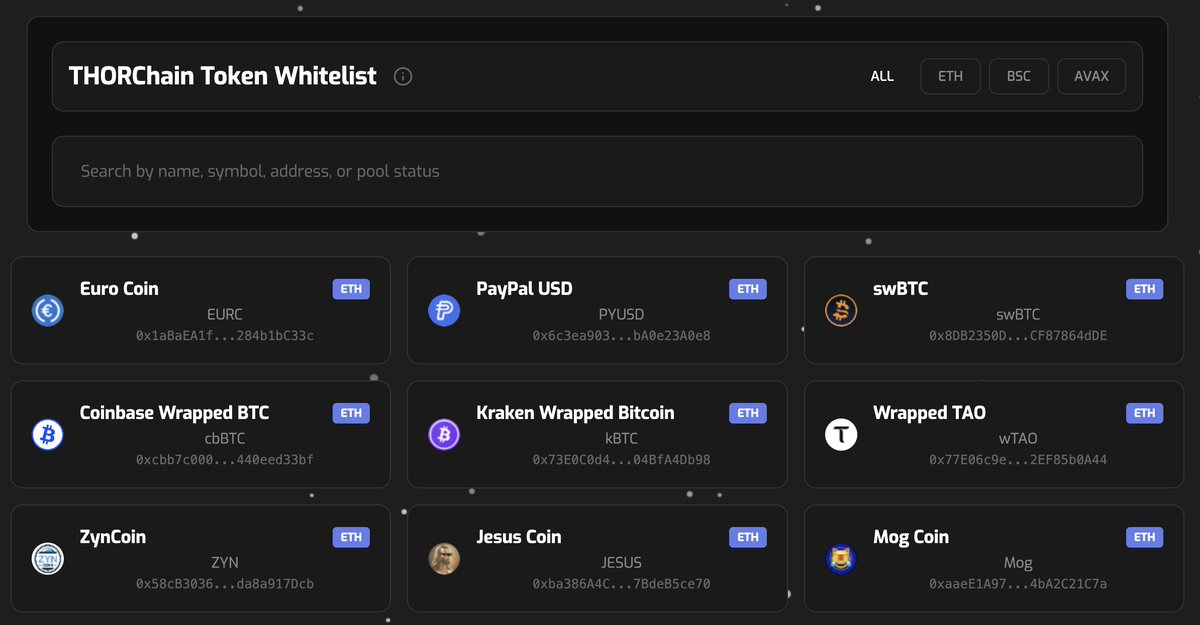Screen dimensions: 1200x625
Task: Click the kBTC symbol text
Action: [x=622, y=438]
